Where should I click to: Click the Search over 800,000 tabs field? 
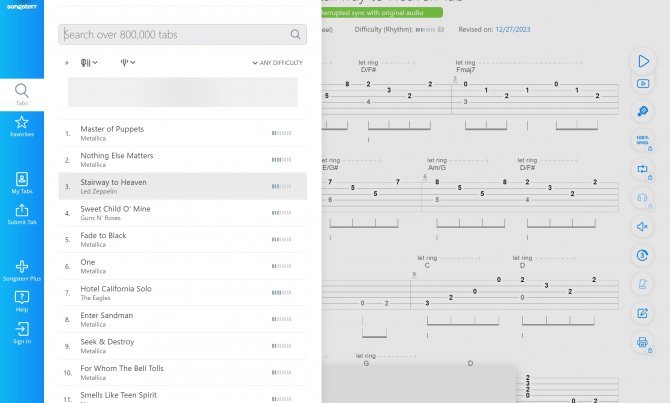[x=182, y=35]
